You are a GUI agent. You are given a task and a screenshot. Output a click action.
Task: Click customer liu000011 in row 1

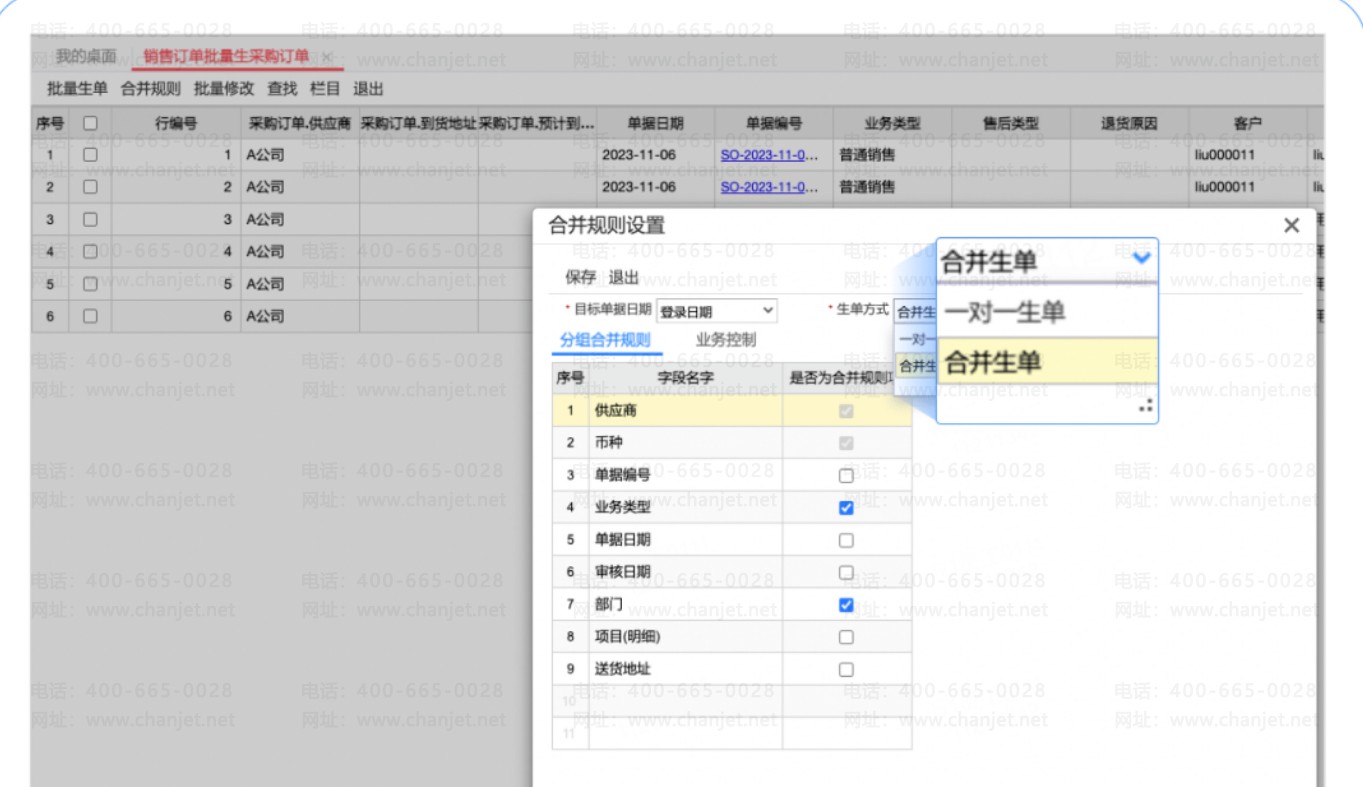(1224, 155)
